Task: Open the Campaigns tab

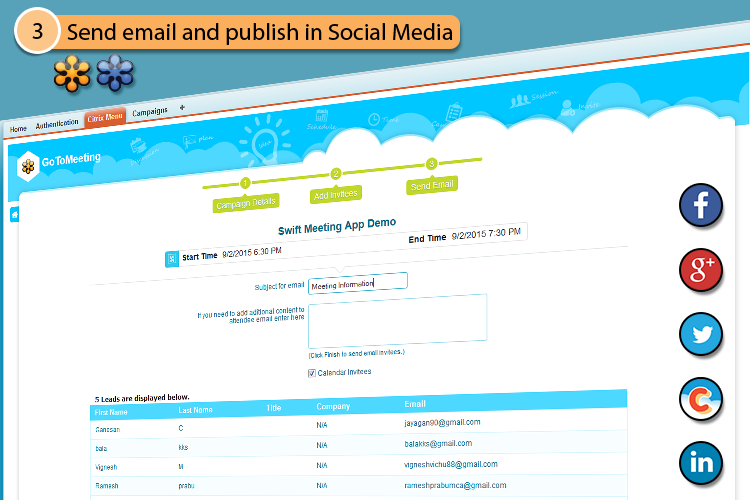Action: click(x=150, y=112)
